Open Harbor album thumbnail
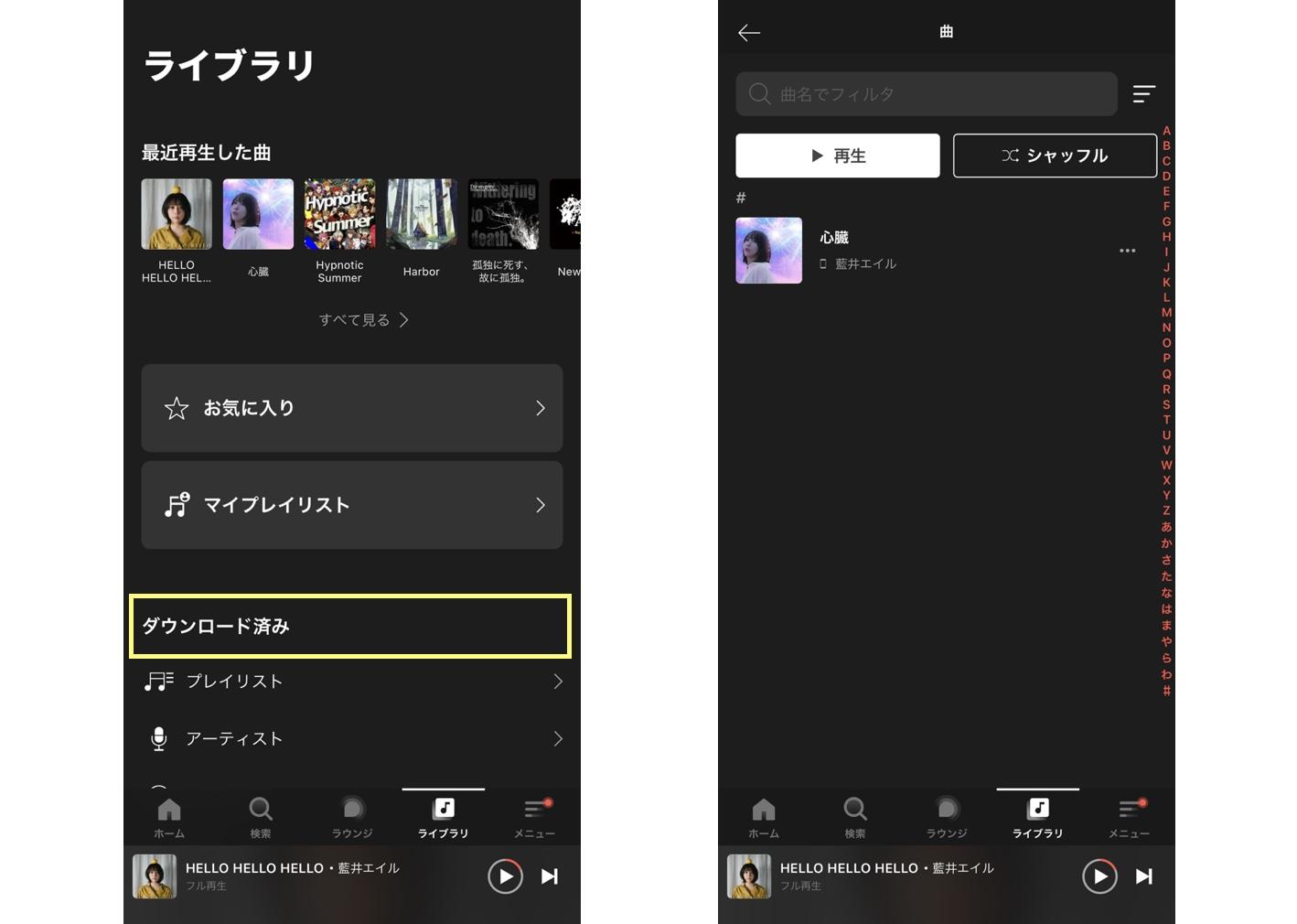The width and height of the screenshot is (1297, 924). point(421,214)
